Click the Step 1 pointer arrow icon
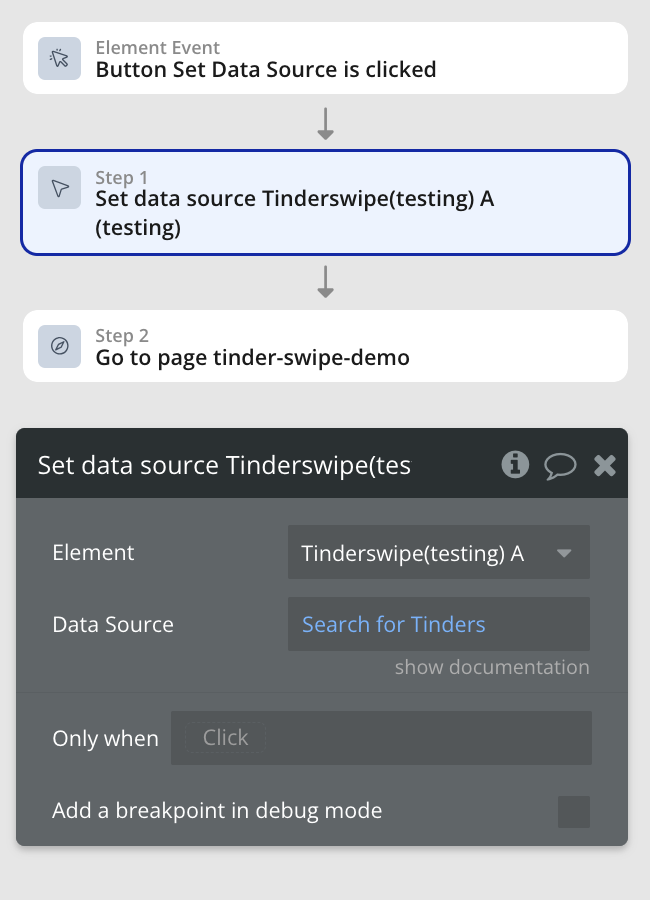This screenshot has height=900, width=650. point(59,188)
